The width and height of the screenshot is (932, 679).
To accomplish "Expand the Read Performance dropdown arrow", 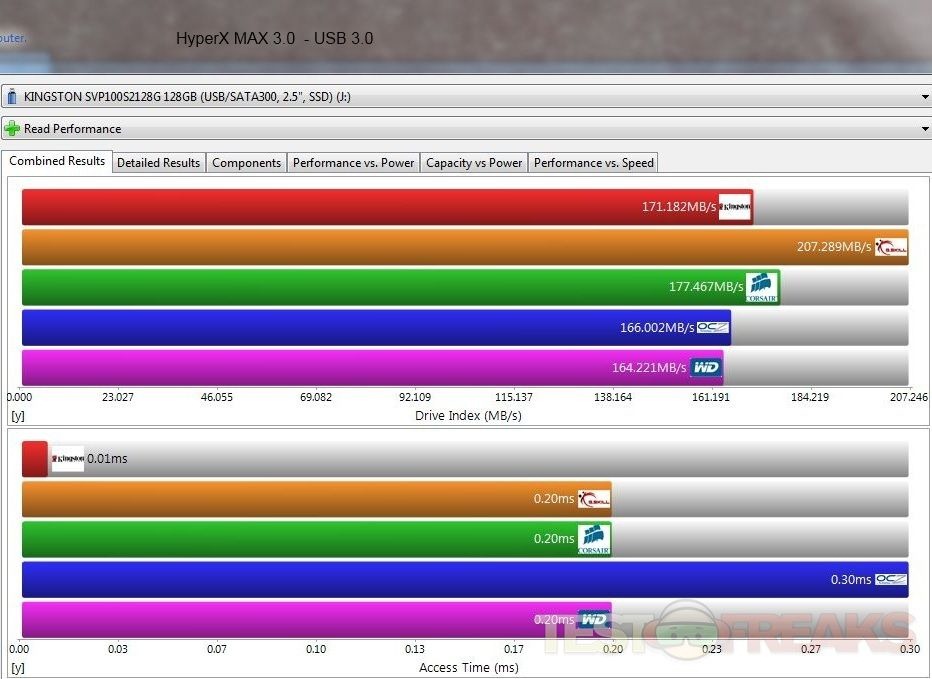I will coord(923,129).
